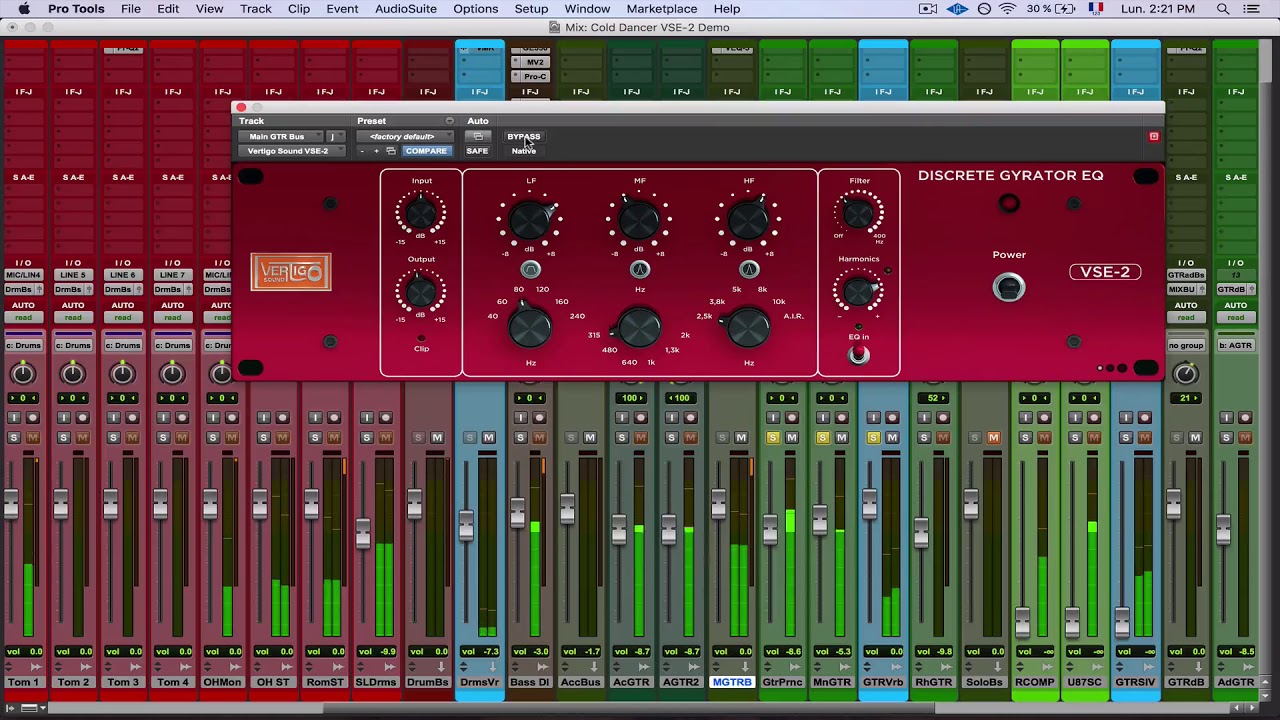Open plugin automation enable dialog icon
The height and width of the screenshot is (720, 1280).
pyautogui.click(x=478, y=136)
